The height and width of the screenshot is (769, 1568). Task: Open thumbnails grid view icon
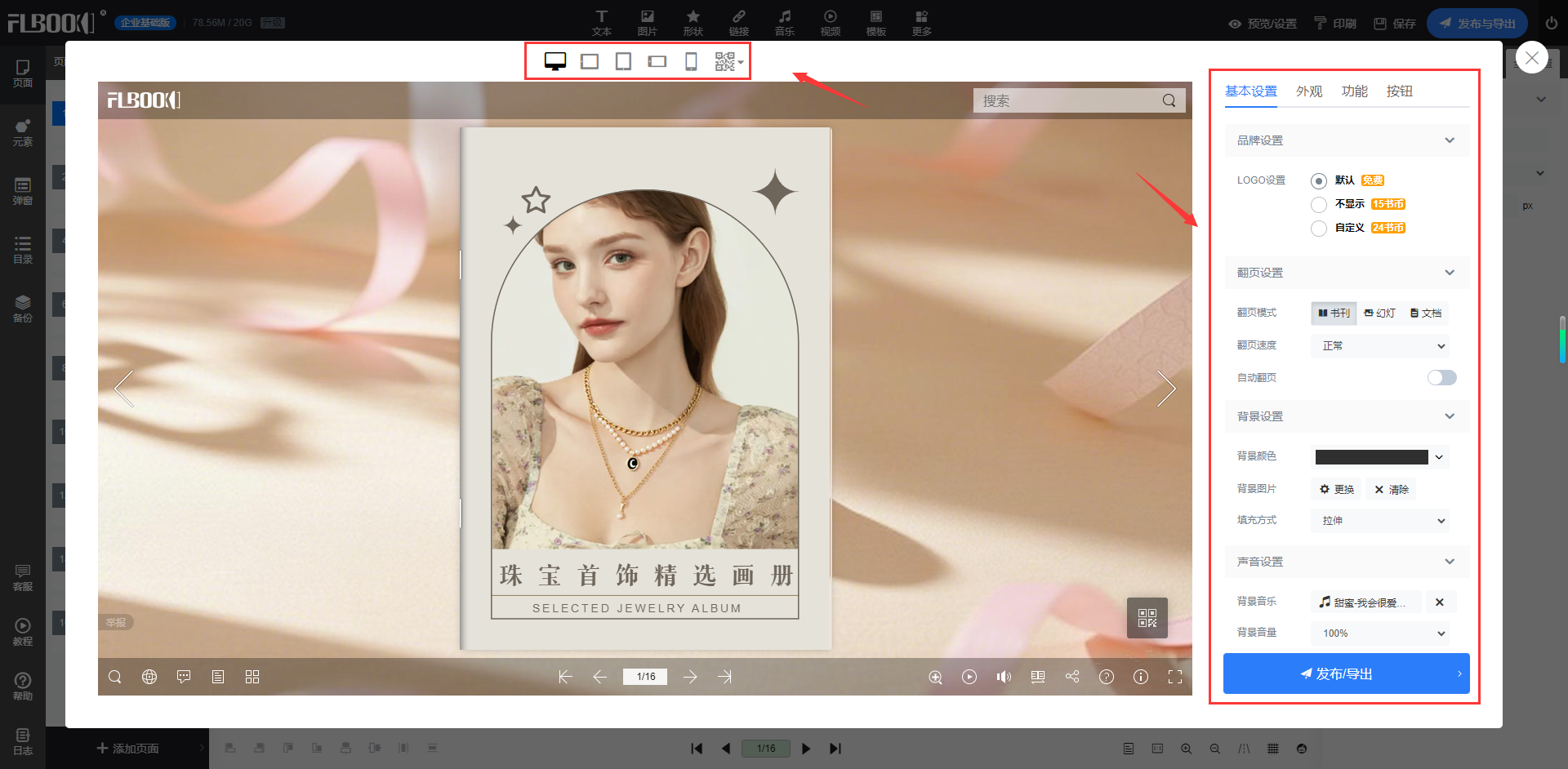point(252,677)
